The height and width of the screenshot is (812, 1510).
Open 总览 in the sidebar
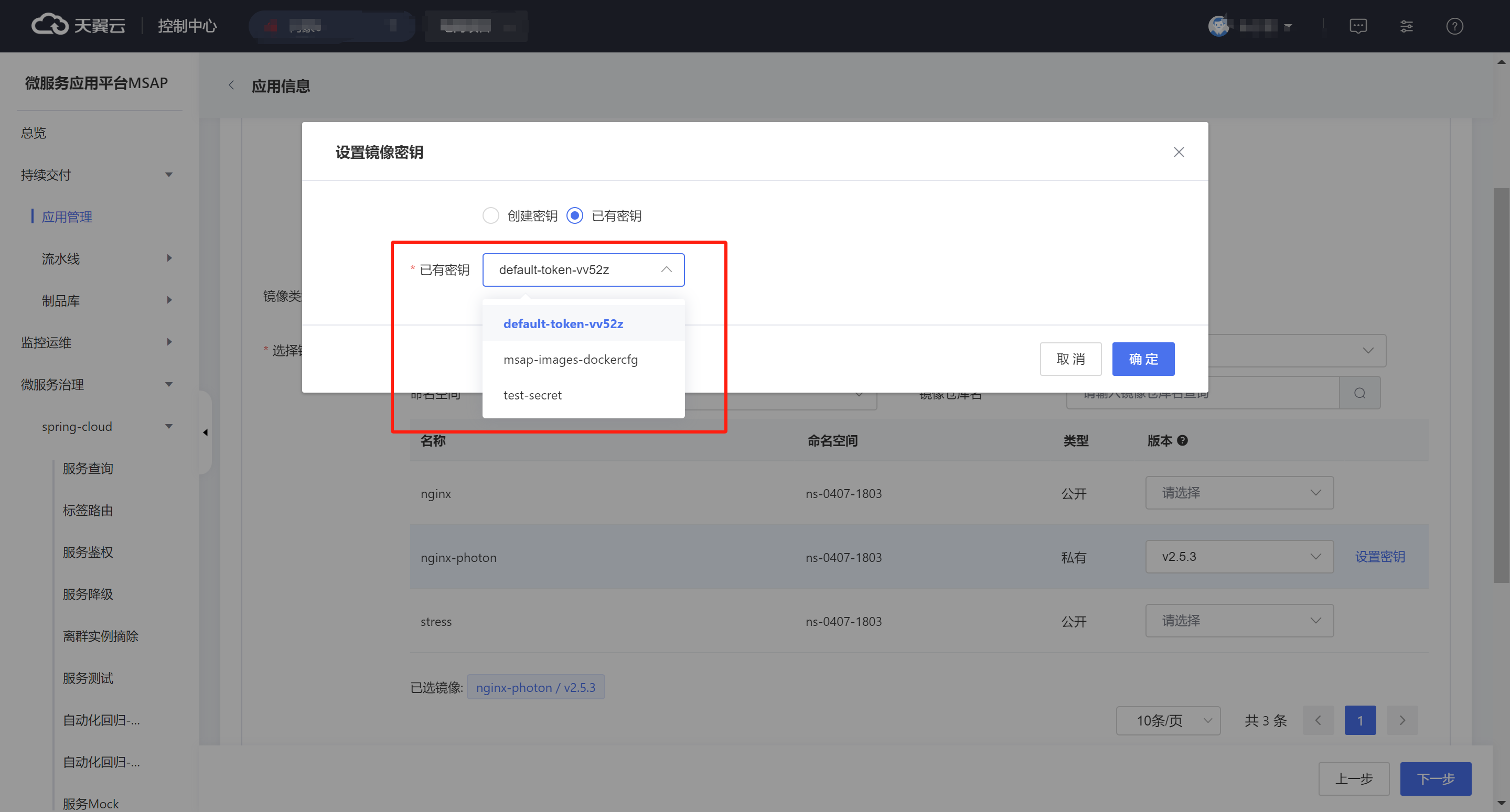[34, 133]
